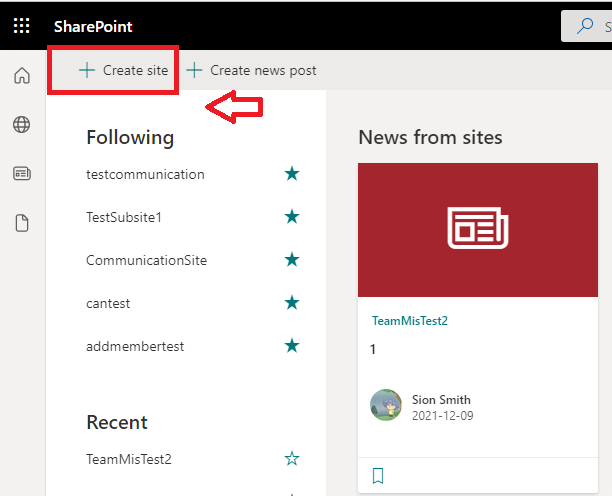
Task: Click the SharePoint title link
Action: click(93, 27)
